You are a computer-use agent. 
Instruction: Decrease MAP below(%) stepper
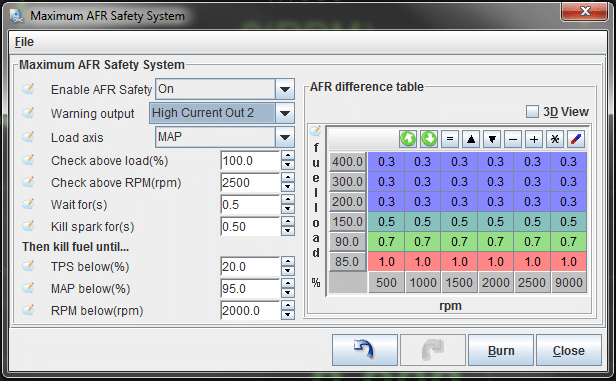click(288, 293)
